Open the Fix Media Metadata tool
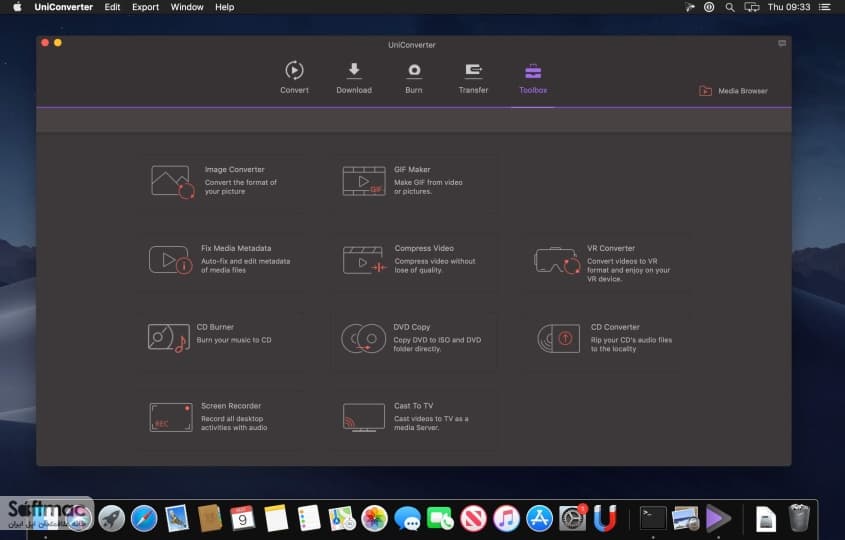The image size is (845, 540). click(220, 260)
